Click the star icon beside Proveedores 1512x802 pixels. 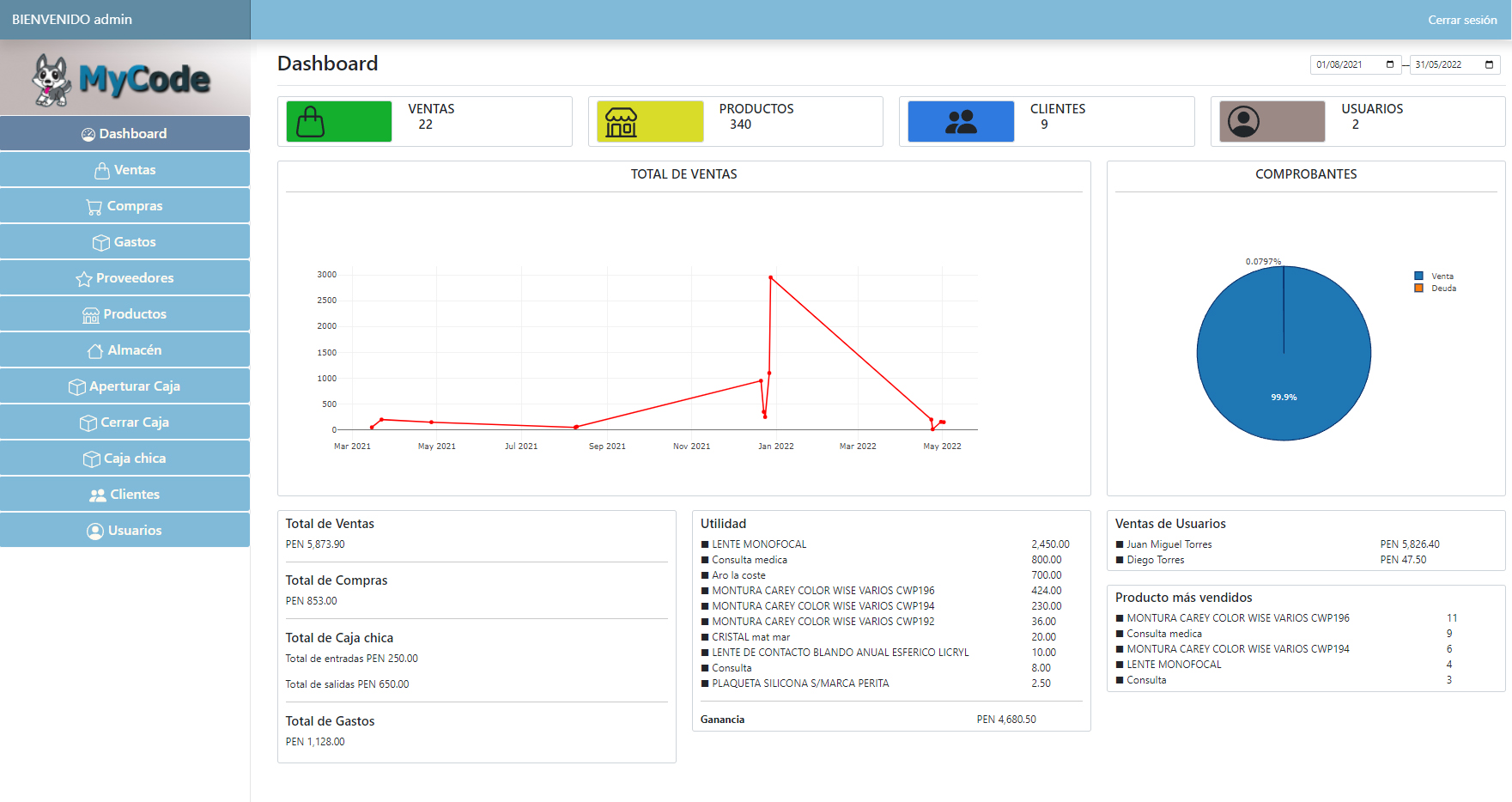tap(83, 279)
